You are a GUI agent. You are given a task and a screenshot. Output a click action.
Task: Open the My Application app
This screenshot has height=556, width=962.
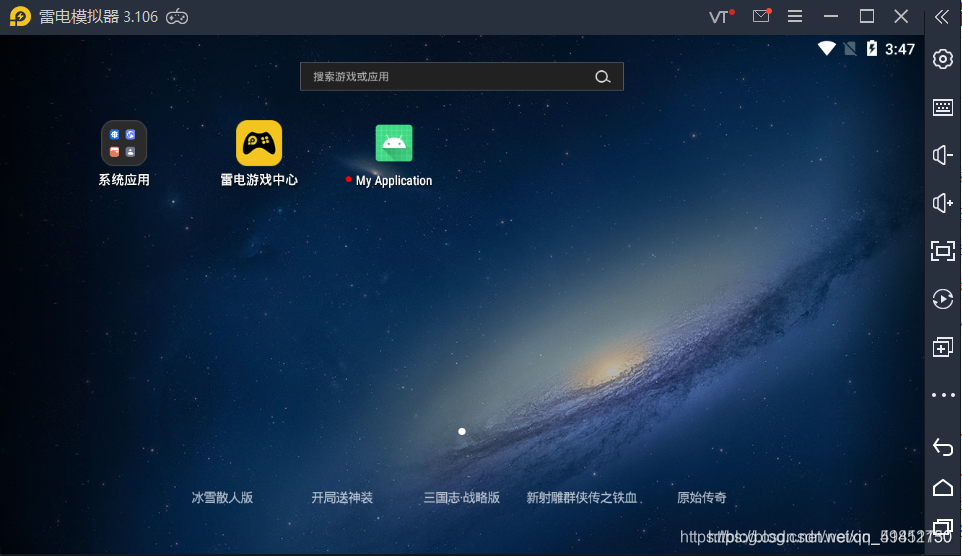(x=394, y=143)
